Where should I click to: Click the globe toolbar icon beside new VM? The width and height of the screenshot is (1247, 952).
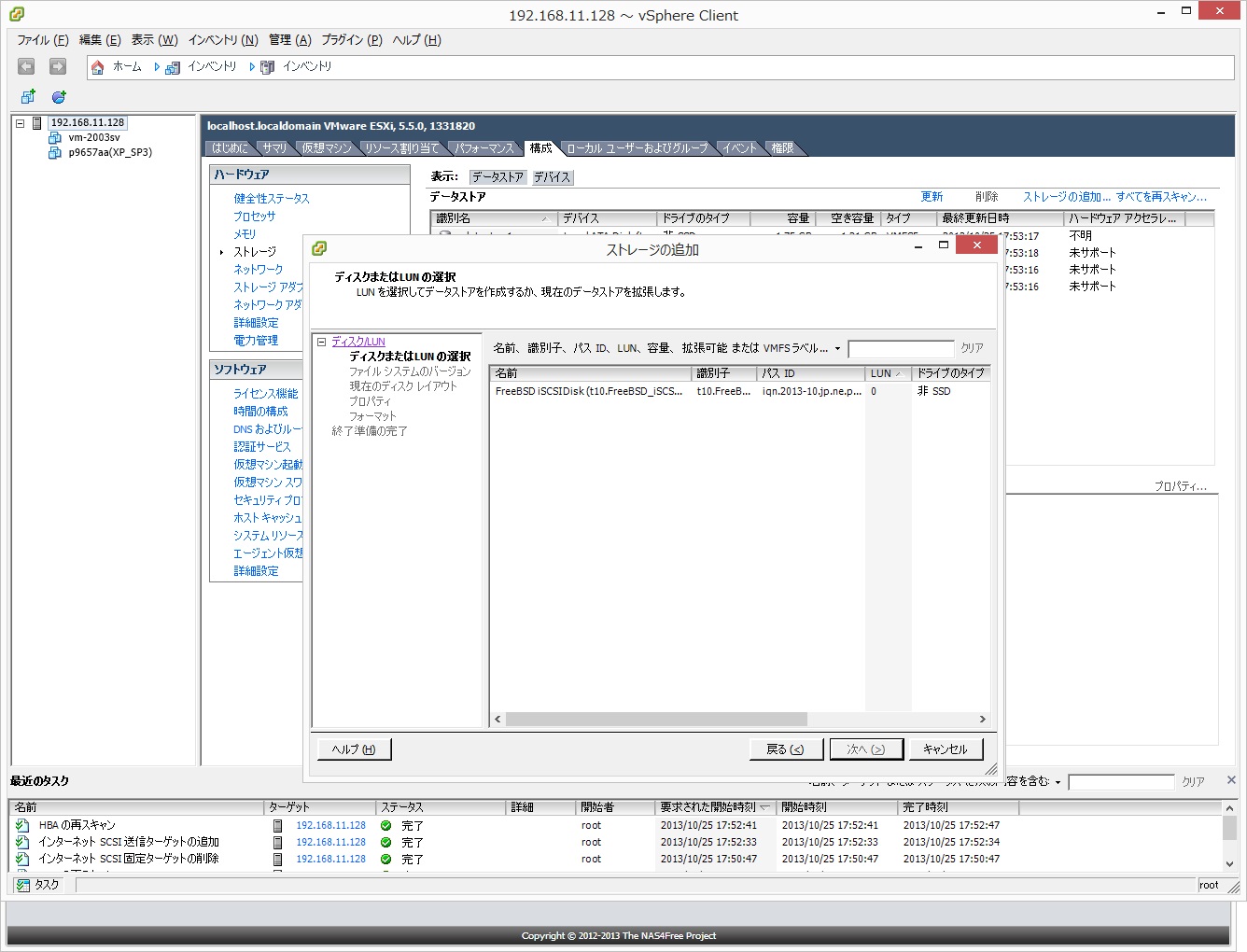59,97
